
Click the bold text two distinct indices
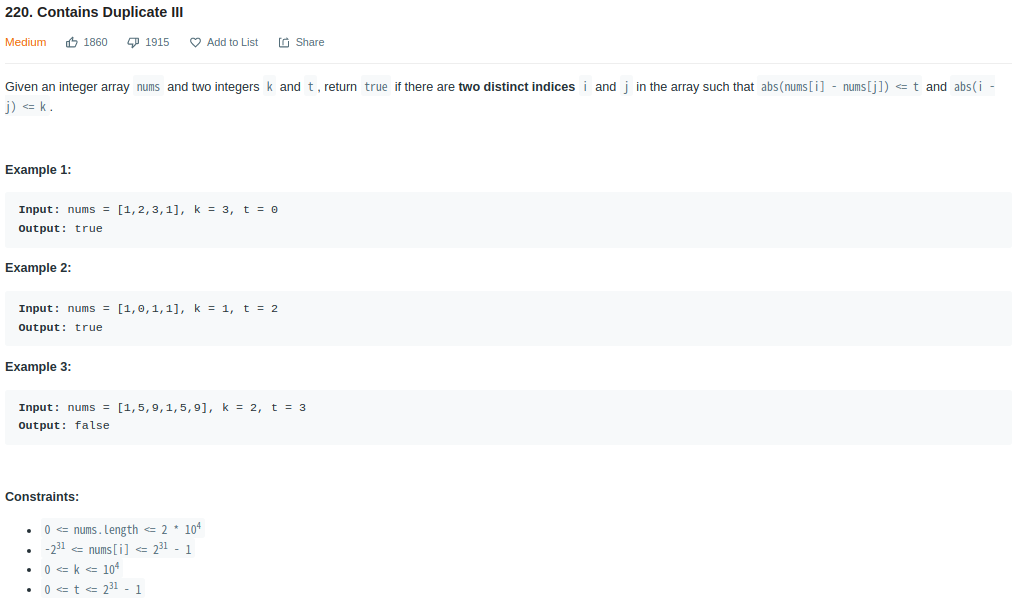click(x=516, y=87)
